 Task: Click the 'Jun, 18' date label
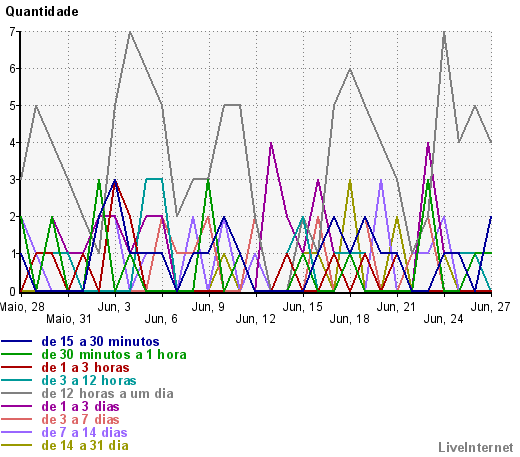tap(350, 319)
